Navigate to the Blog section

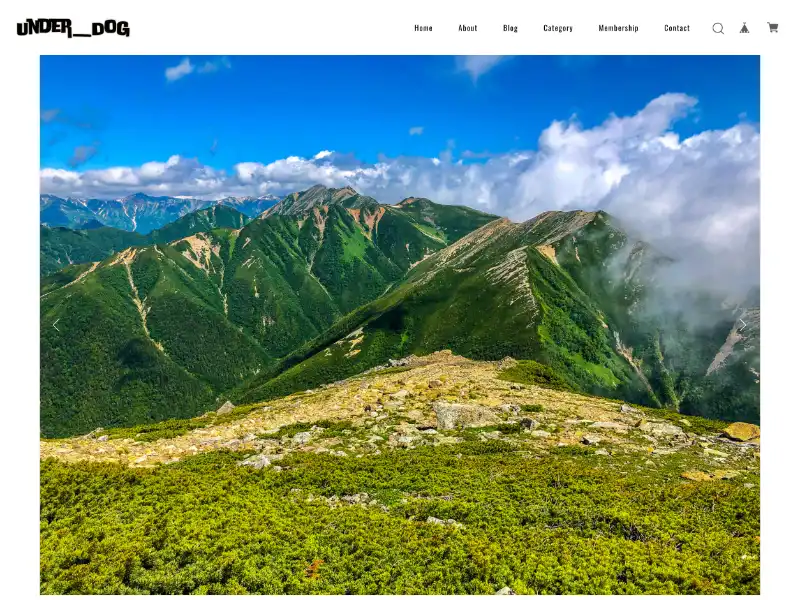pos(510,28)
